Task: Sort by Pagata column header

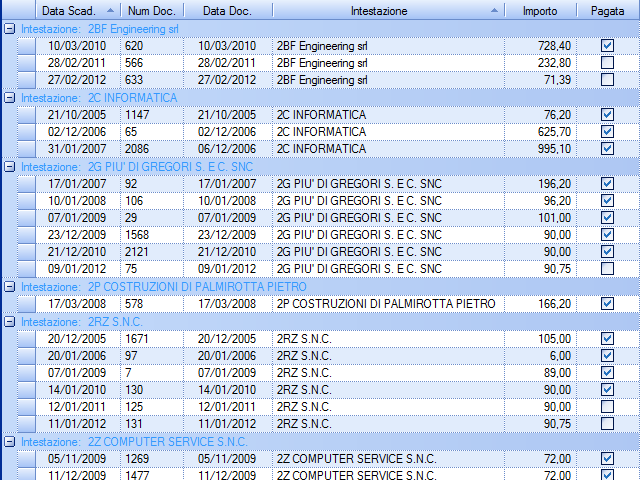Action: tap(608, 11)
